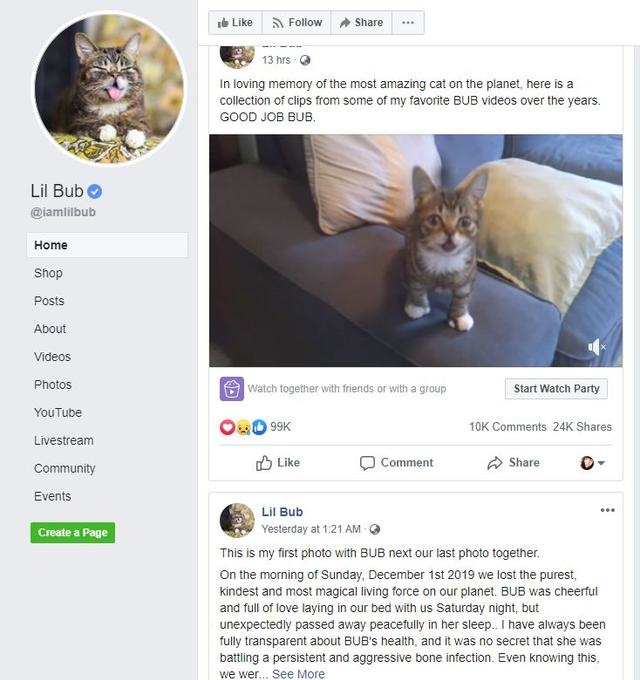This screenshot has width=640, height=680.
Task: Click Lil Bub's profile picture in sidebar
Action: pos(109,89)
